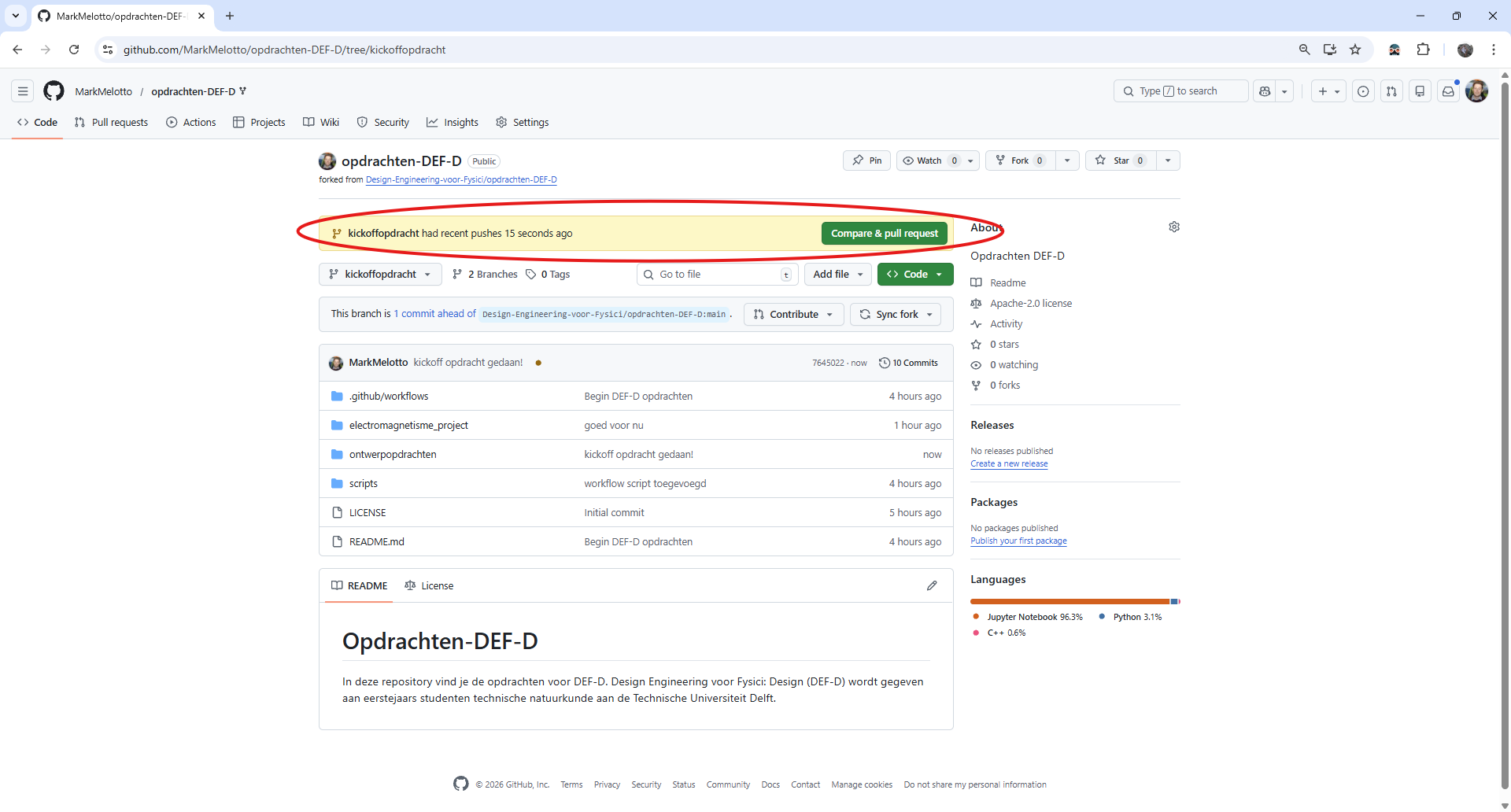Switch to the Insights tab
This screenshot has height=812, width=1511.
coord(453,122)
